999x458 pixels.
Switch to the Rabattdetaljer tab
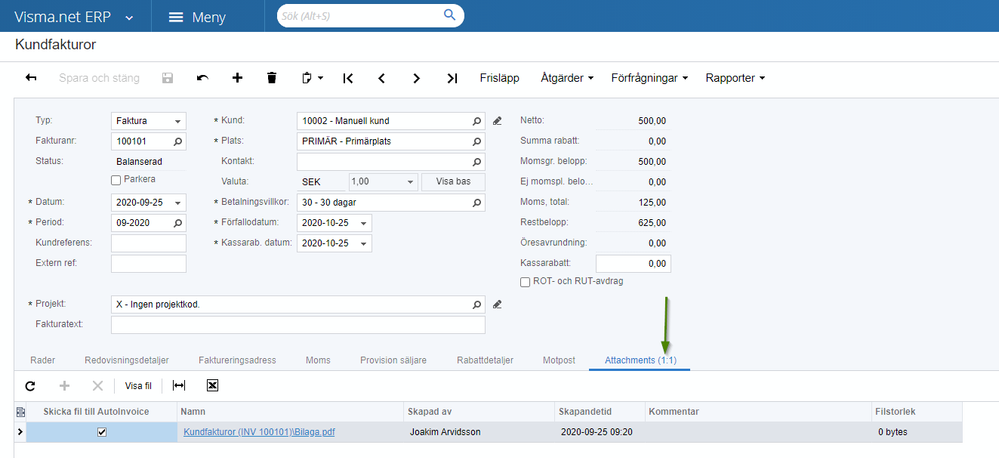pos(485,360)
